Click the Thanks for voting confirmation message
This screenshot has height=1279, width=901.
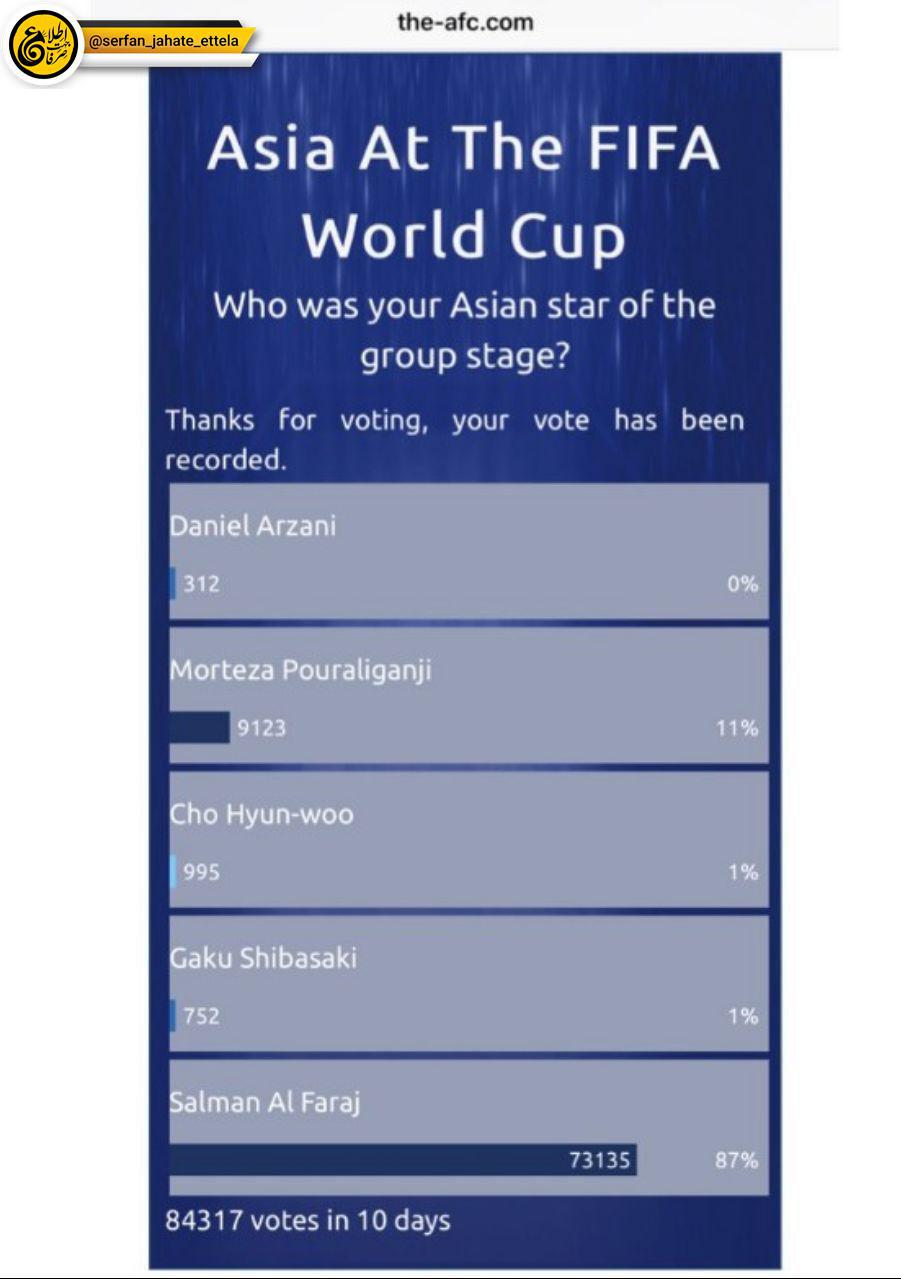[455, 439]
